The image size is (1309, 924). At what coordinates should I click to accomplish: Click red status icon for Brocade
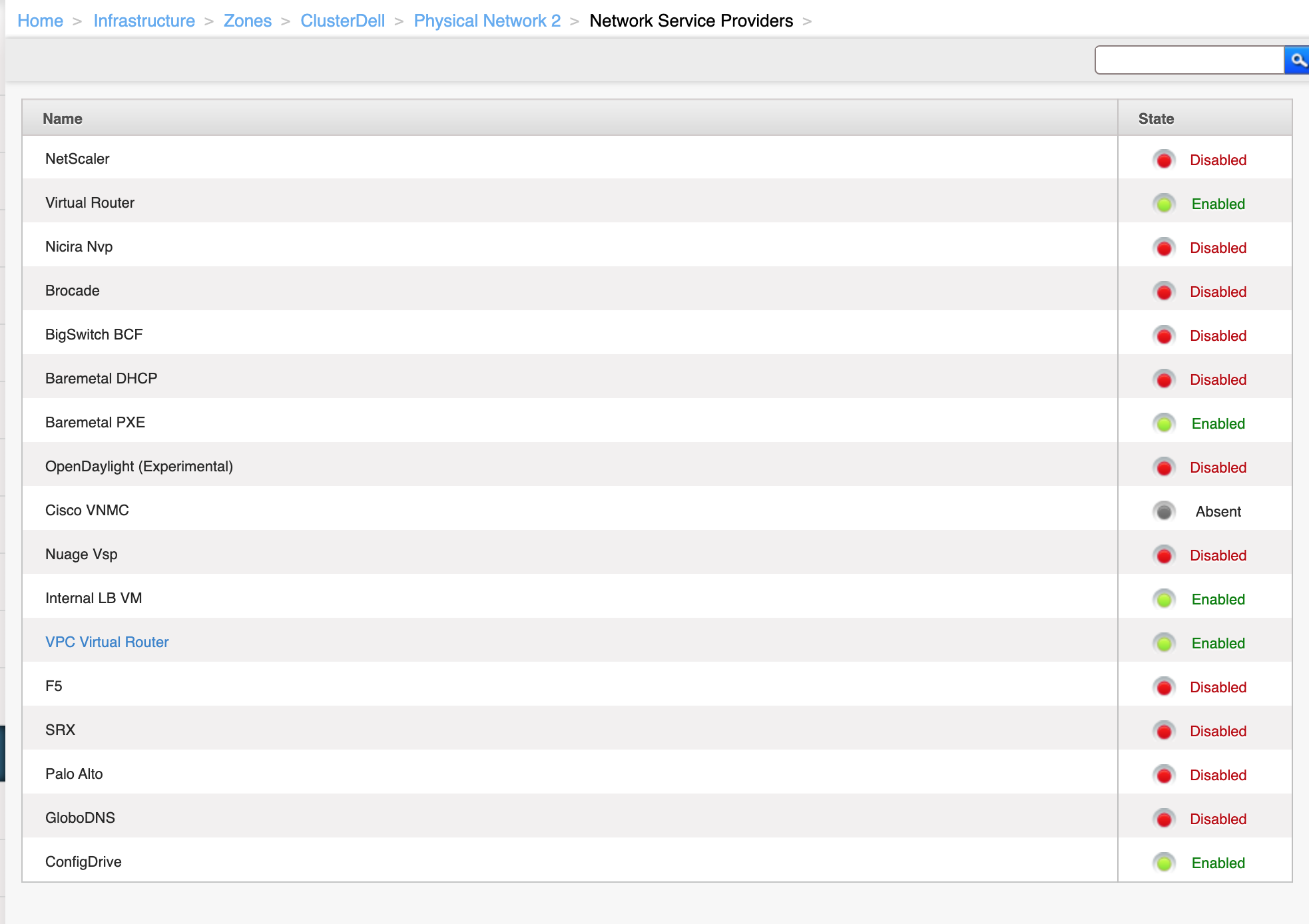(1164, 292)
